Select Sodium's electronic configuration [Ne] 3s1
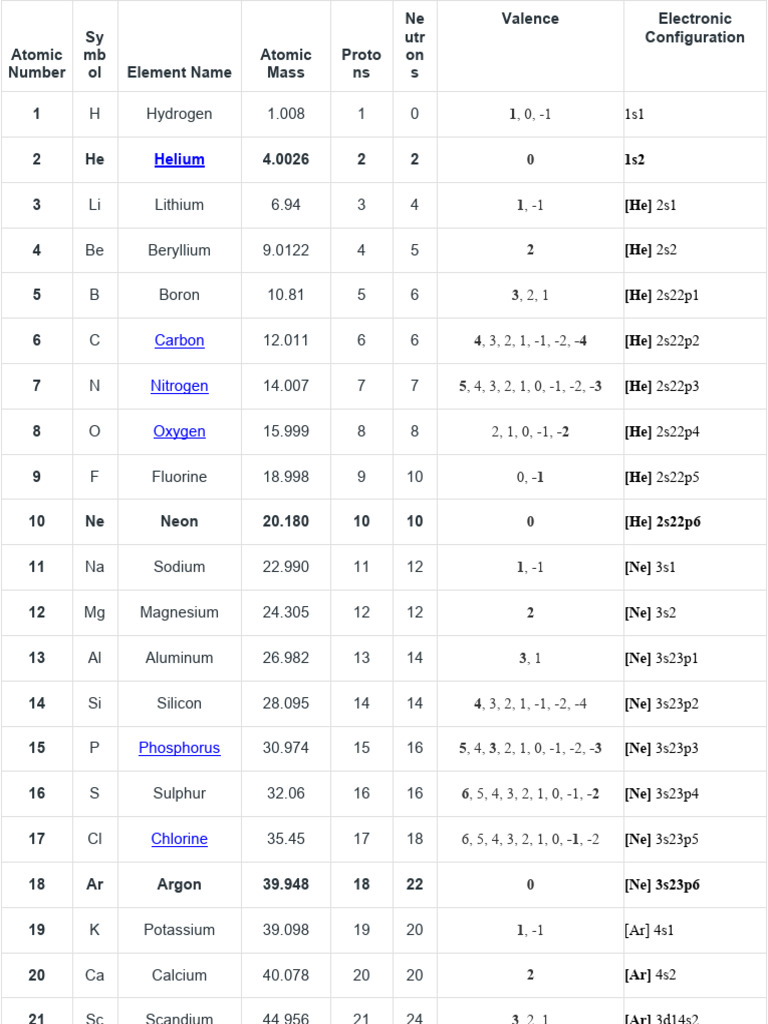This screenshot has width=768, height=1024. tap(650, 567)
